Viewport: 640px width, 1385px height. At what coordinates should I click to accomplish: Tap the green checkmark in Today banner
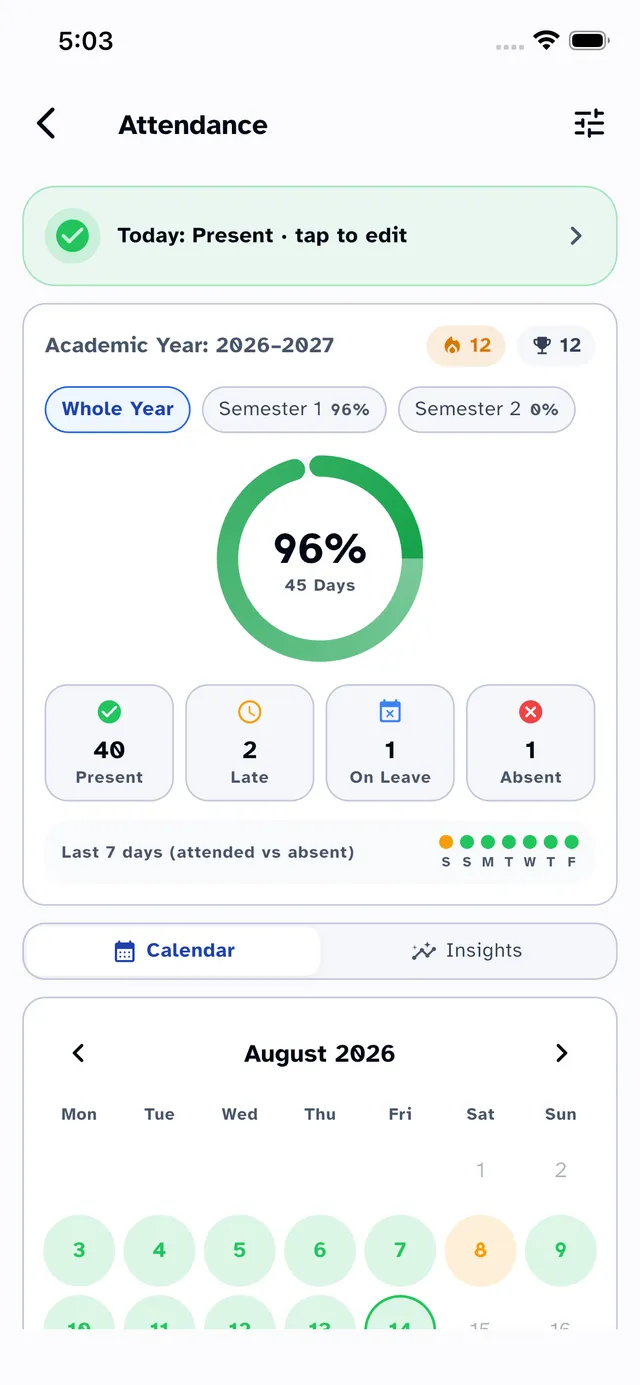click(x=72, y=236)
